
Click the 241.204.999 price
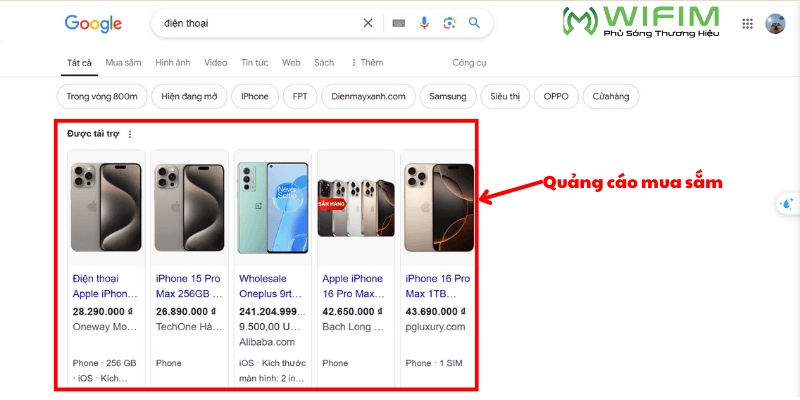coord(272,312)
